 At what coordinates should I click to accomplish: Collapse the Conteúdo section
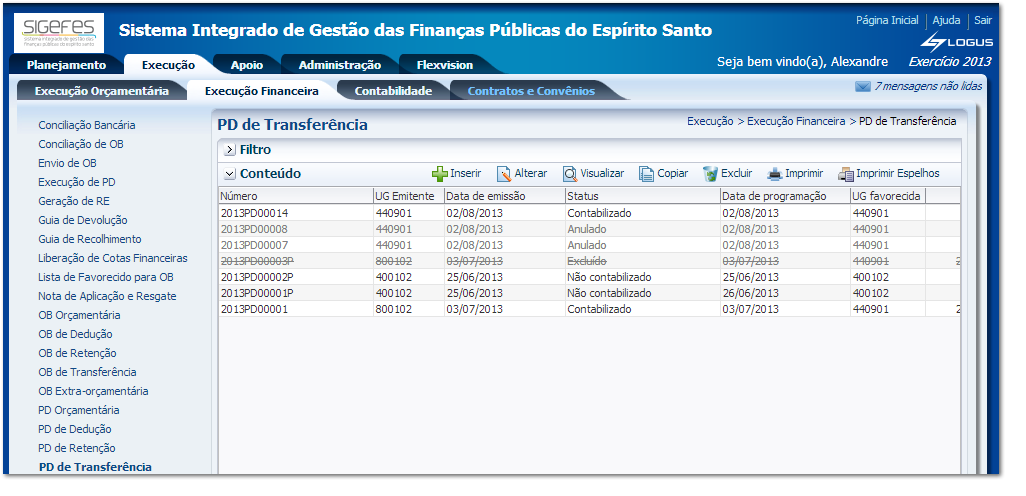(x=229, y=174)
